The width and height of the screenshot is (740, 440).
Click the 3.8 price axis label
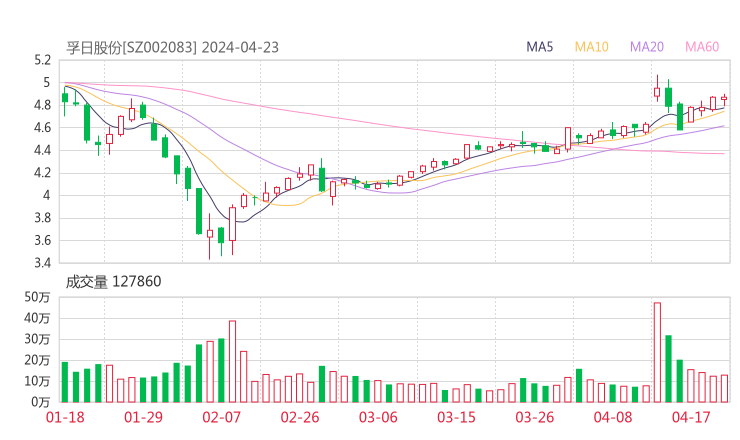(x=42, y=218)
